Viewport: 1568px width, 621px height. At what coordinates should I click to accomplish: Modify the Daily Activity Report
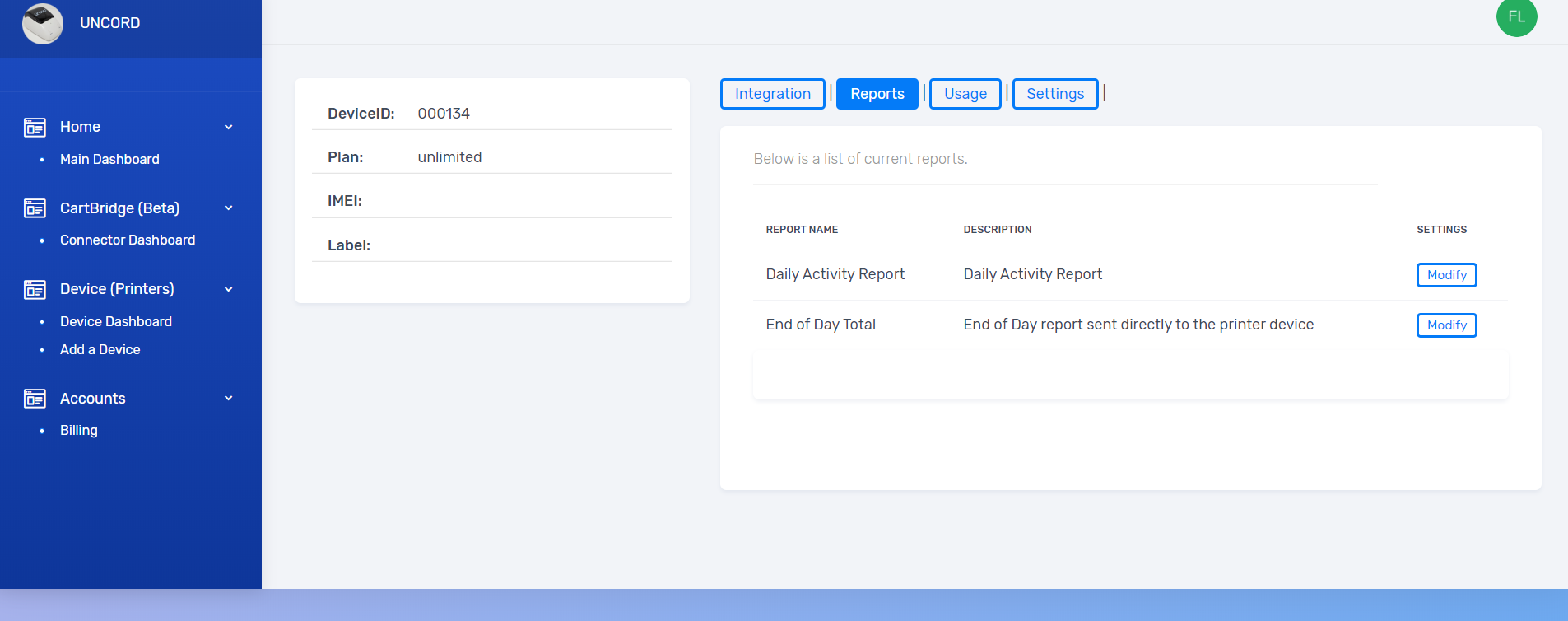tap(1447, 275)
